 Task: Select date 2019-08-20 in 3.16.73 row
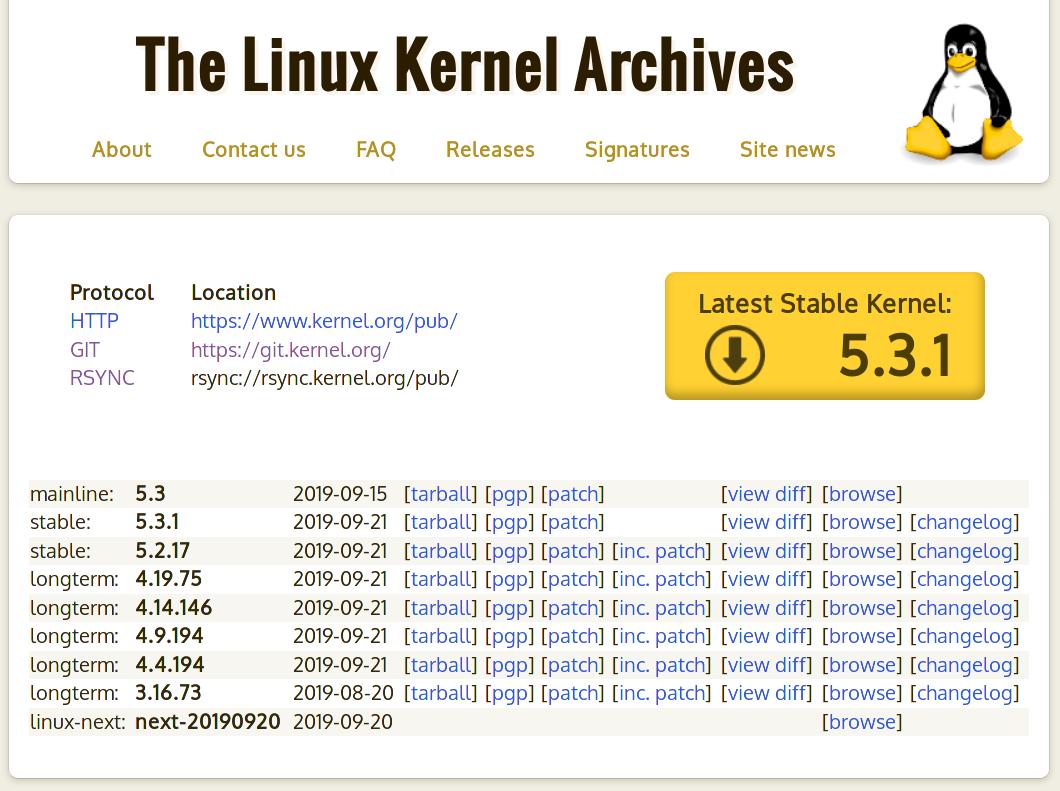tap(343, 693)
